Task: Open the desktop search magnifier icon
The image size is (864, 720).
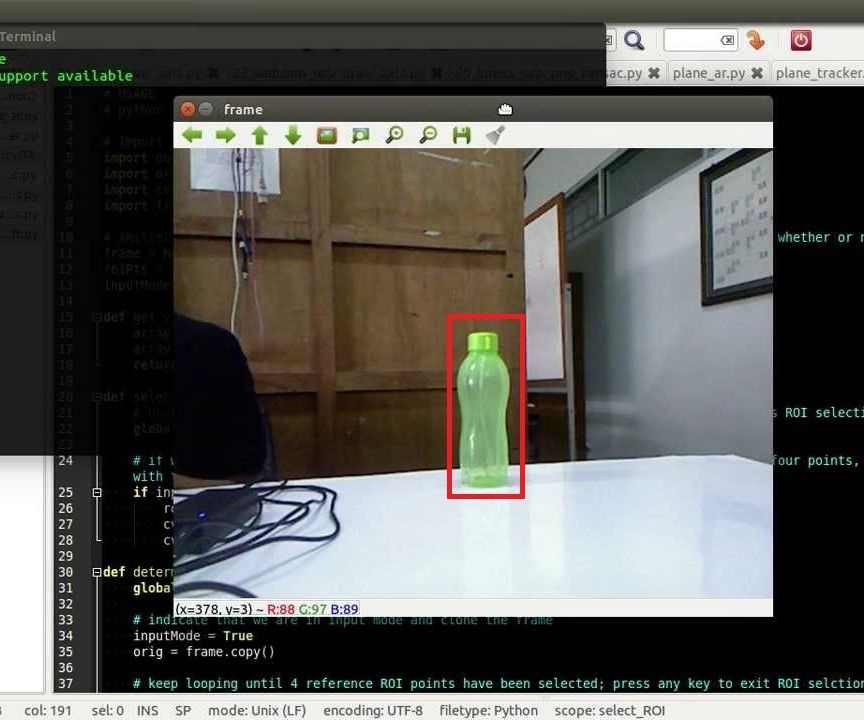Action: tap(635, 40)
